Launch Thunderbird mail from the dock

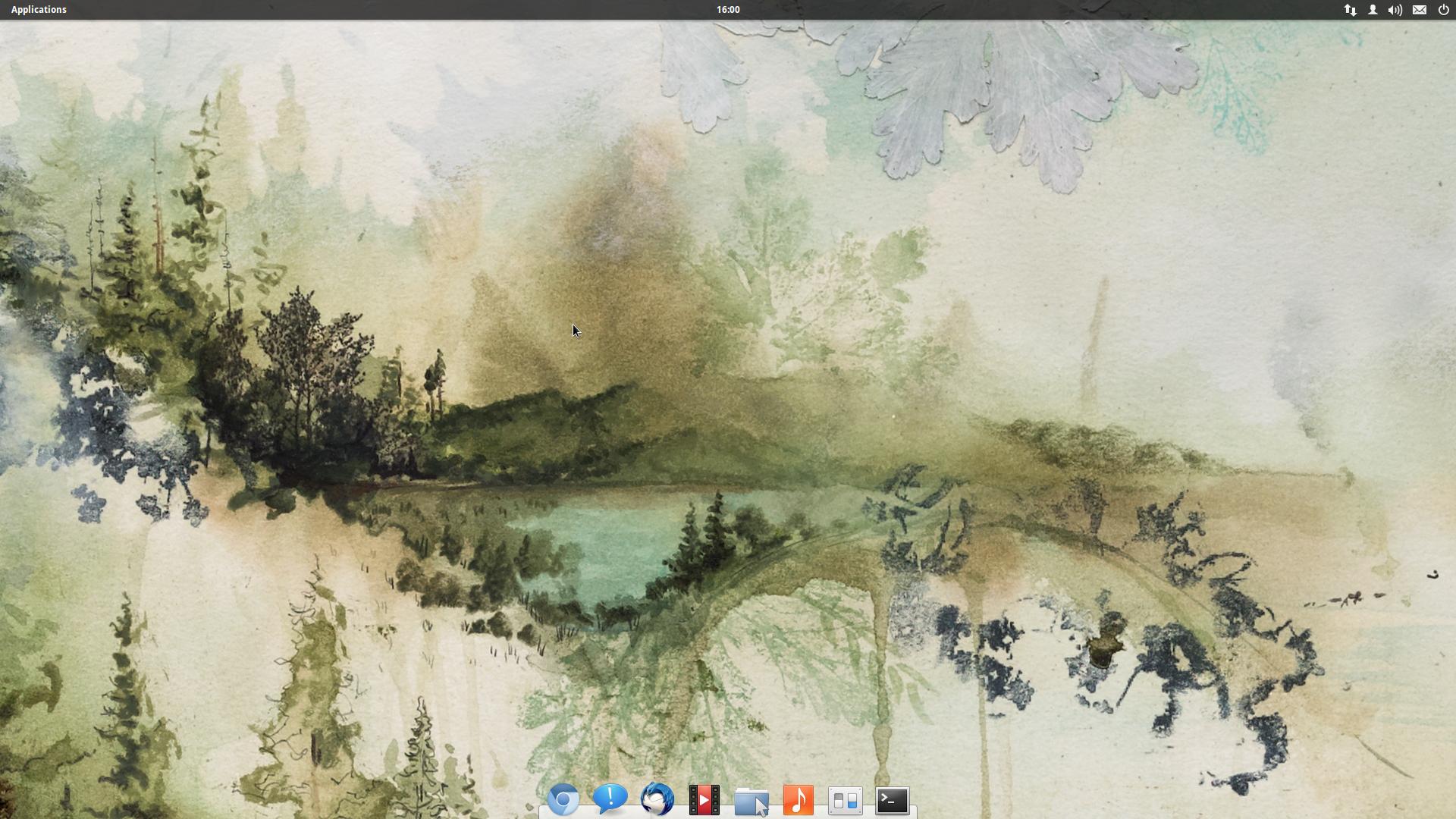(x=657, y=800)
